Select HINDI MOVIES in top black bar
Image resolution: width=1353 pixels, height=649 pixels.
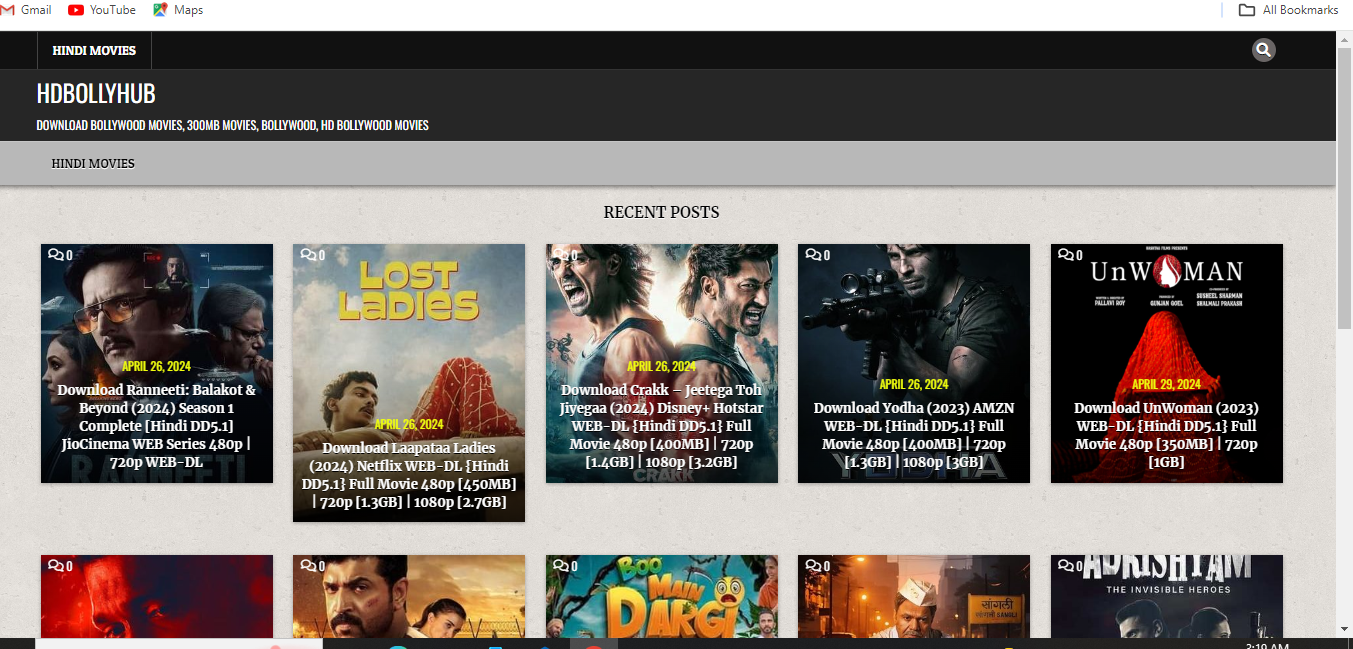pyautogui.click(x=94, y=50)
